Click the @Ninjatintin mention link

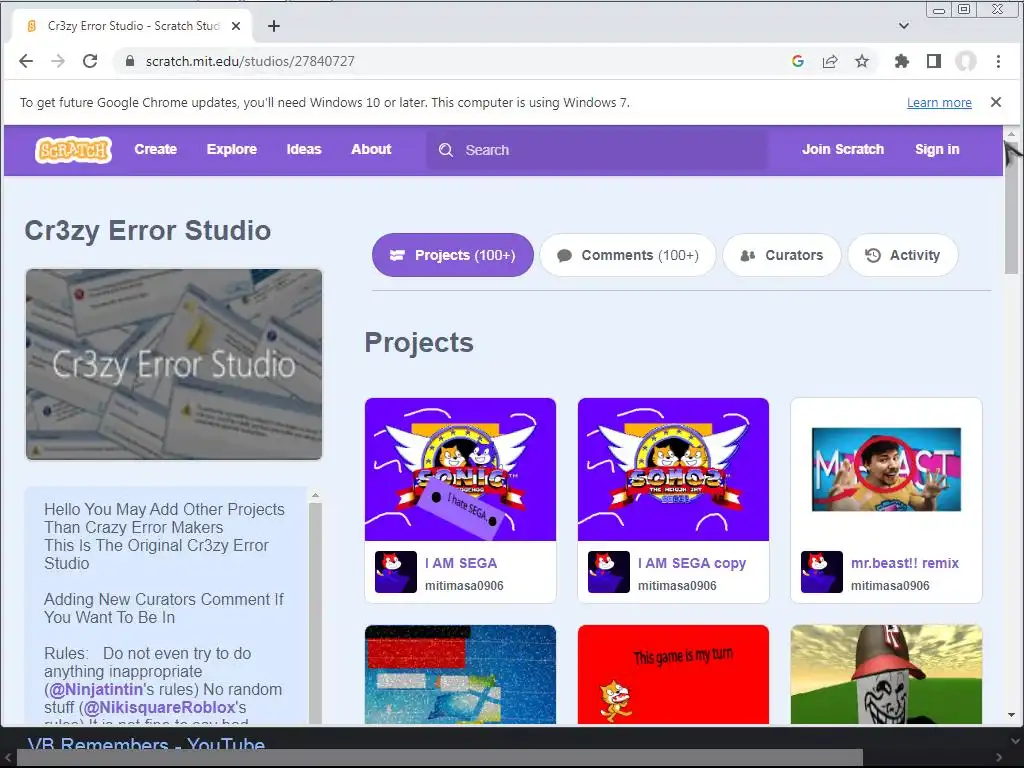point(96,690)
